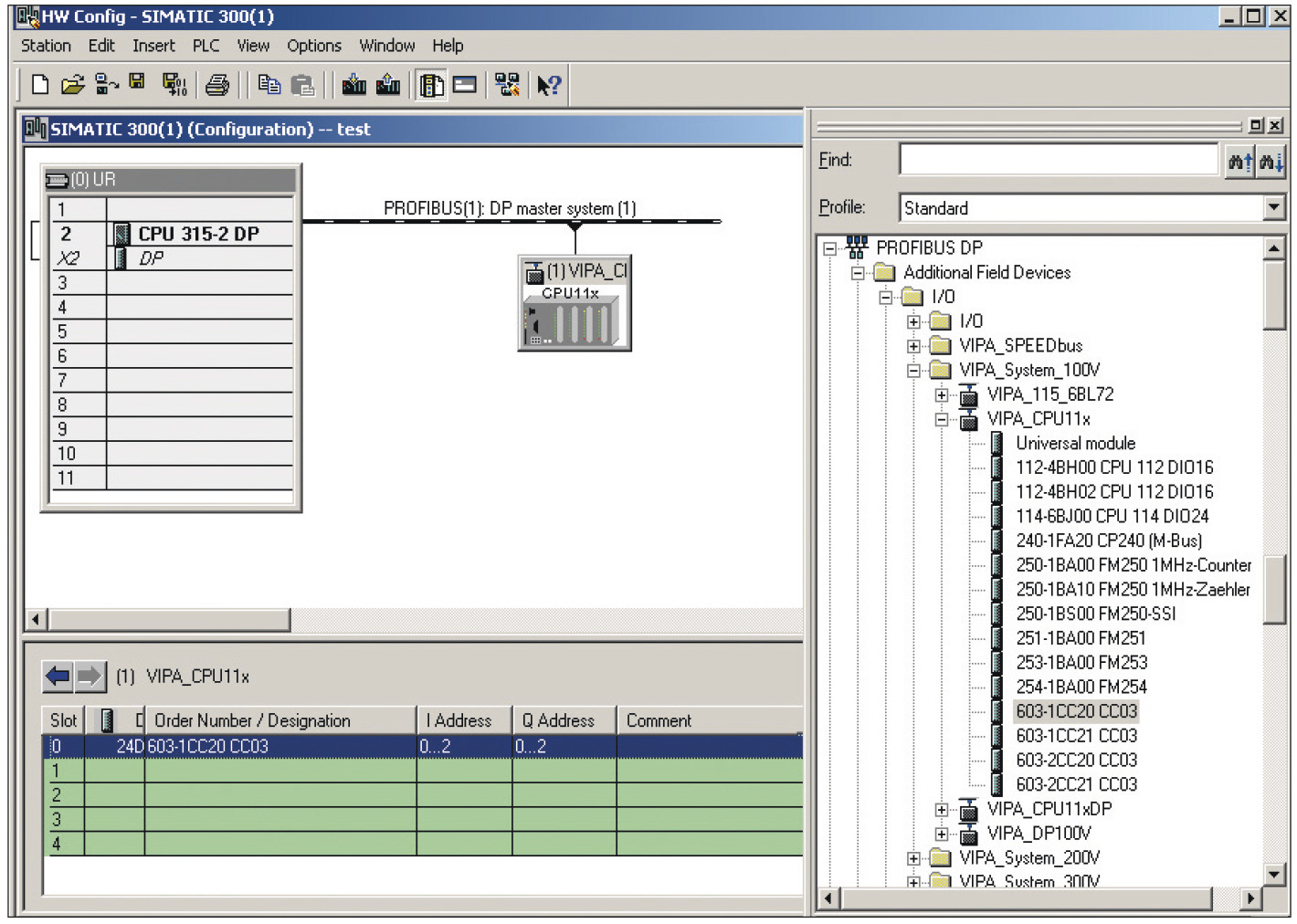The height and width of the screenshot is (924, 1297).
Task: Select the X2 DP row in rack
Action: pyautogui.click(x=173, y=258)
